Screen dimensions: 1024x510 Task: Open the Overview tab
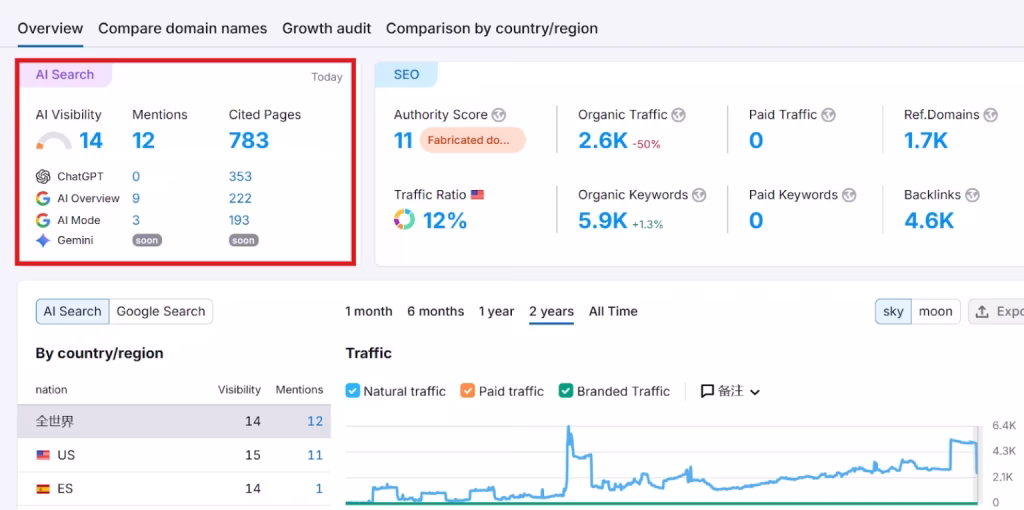tap(50, 29)
